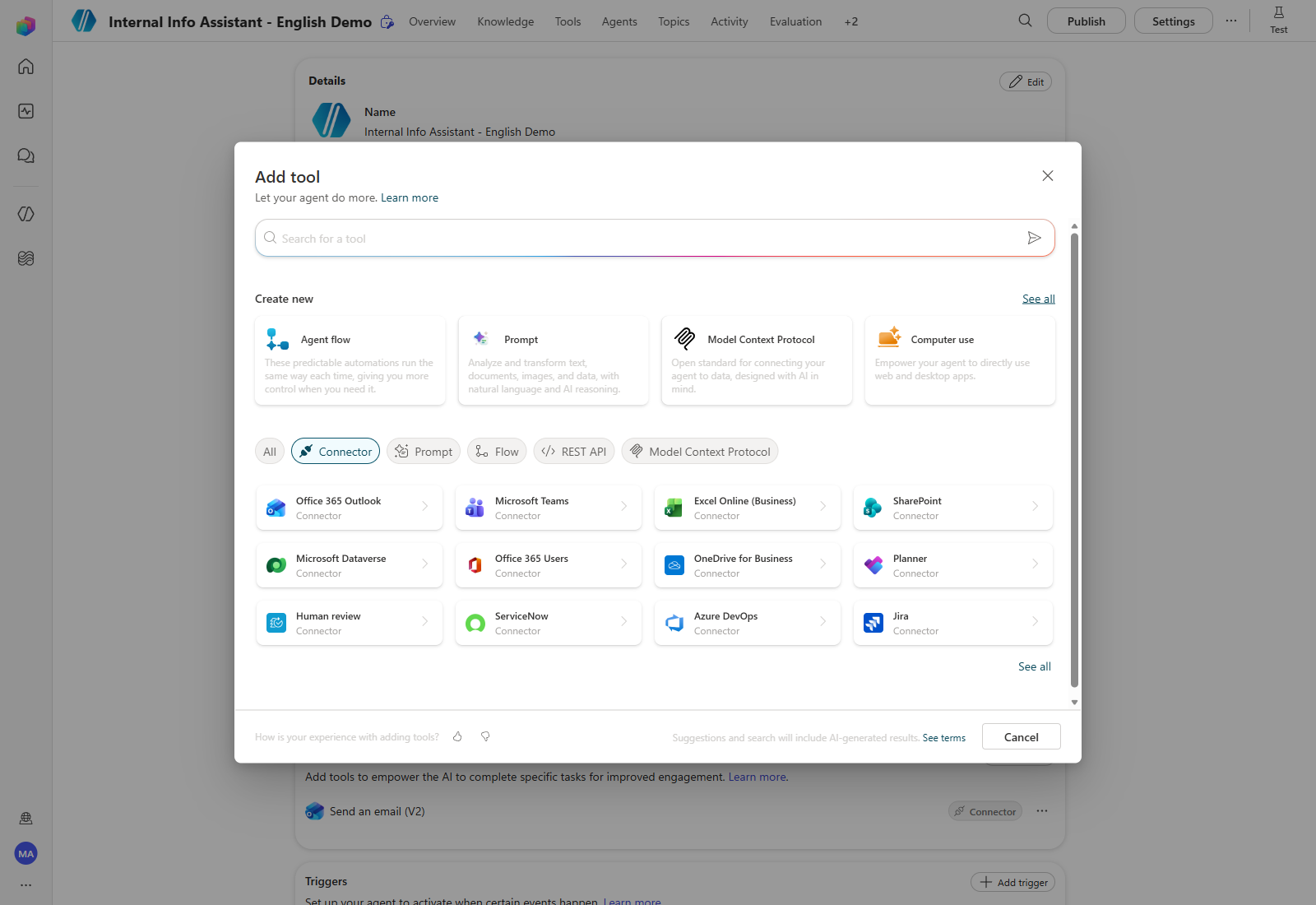Expand the Microsoft Teams connector
The width and height of the screenshot is (1316, 905).
coord(549,508)
